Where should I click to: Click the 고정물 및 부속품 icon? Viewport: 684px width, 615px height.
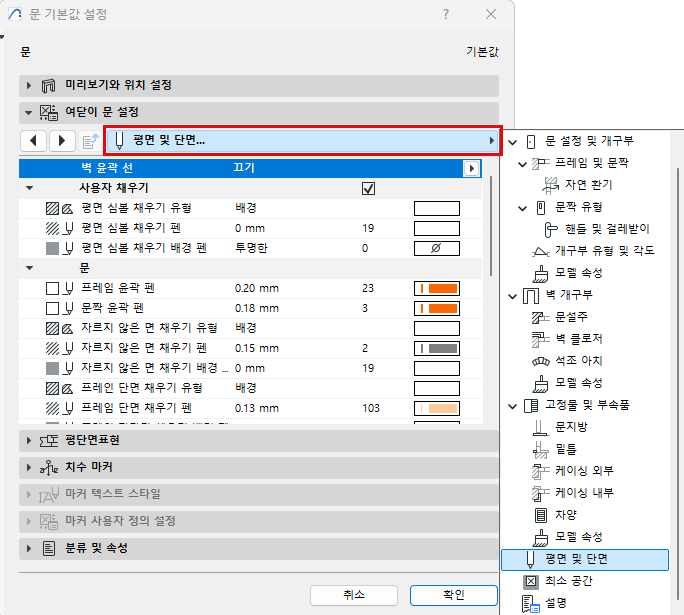pyautogui.click(x=530, y=406)
